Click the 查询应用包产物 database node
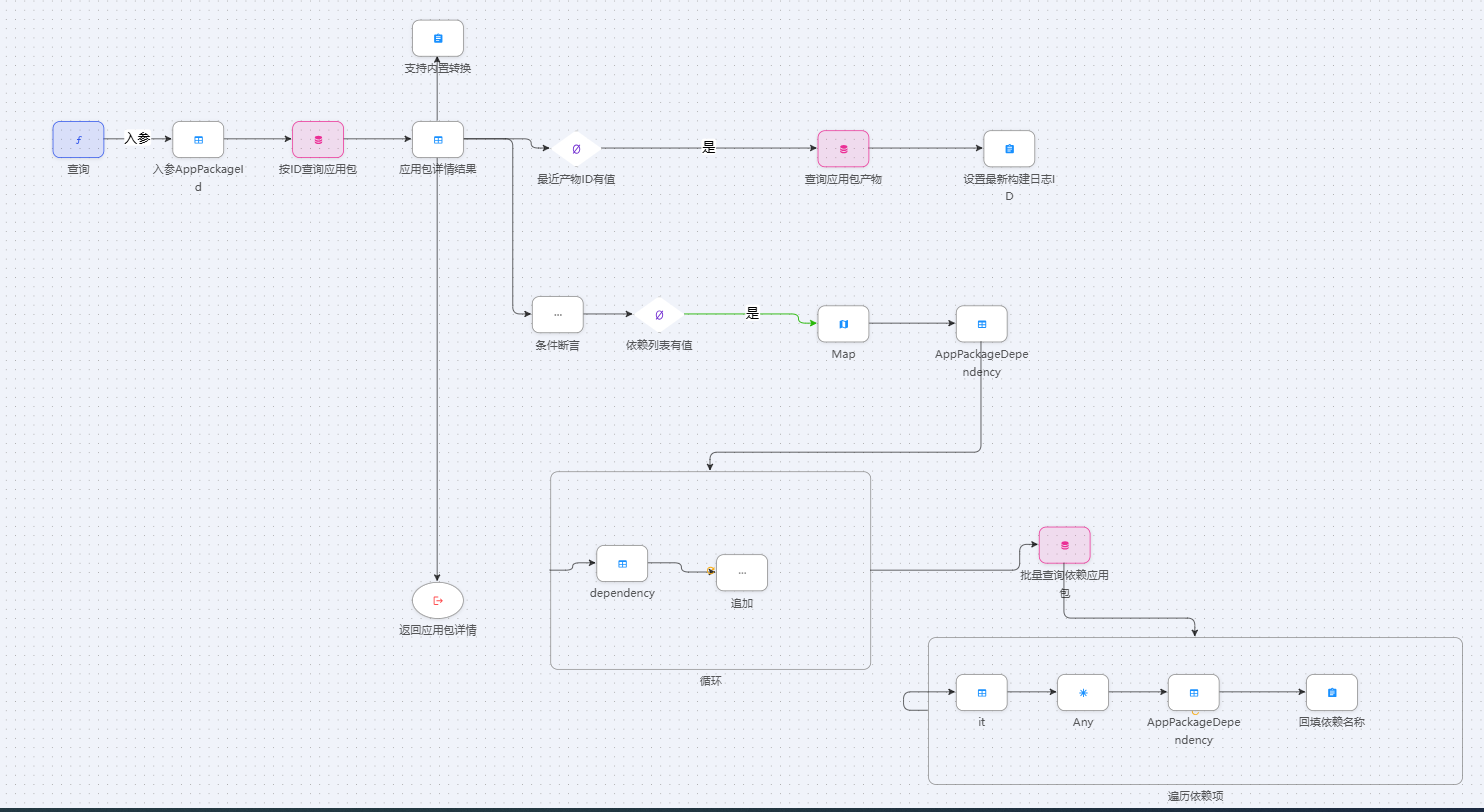The height and width of the screenshot is (812, 1484). pos(843,149)
